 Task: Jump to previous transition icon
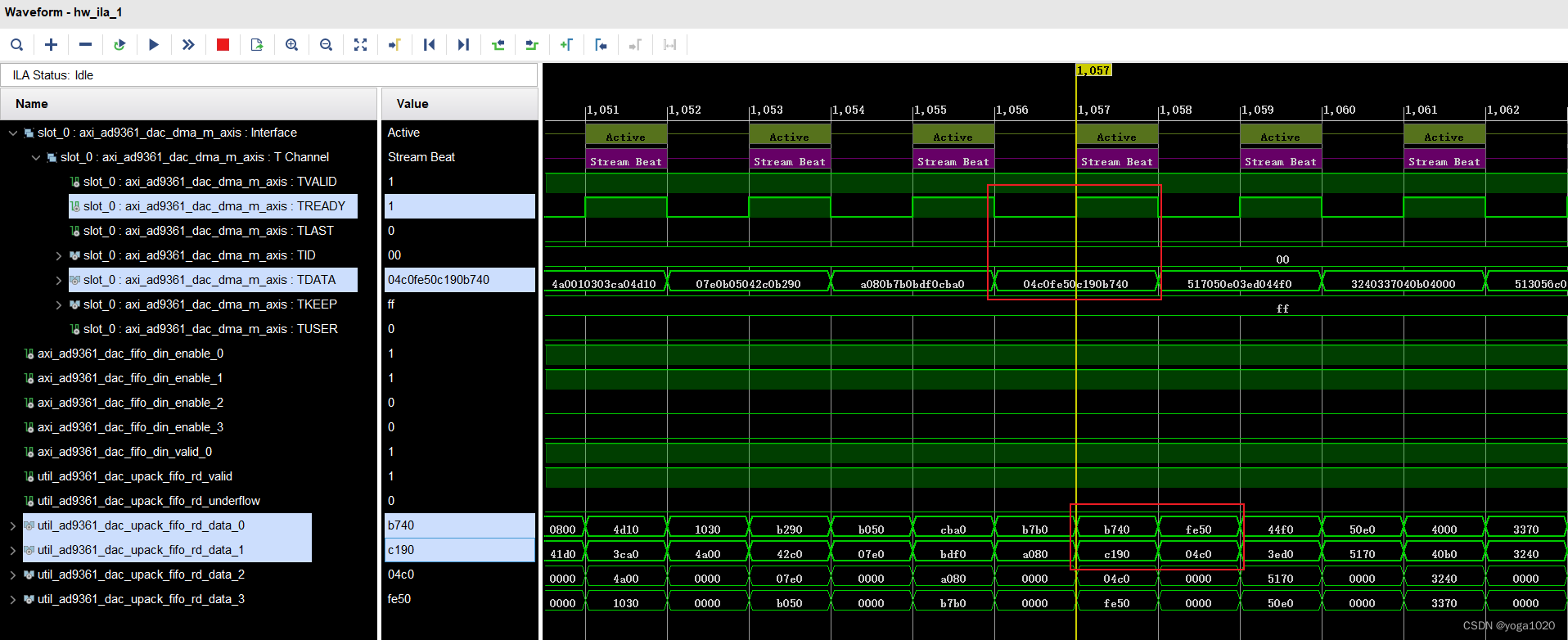498,45
